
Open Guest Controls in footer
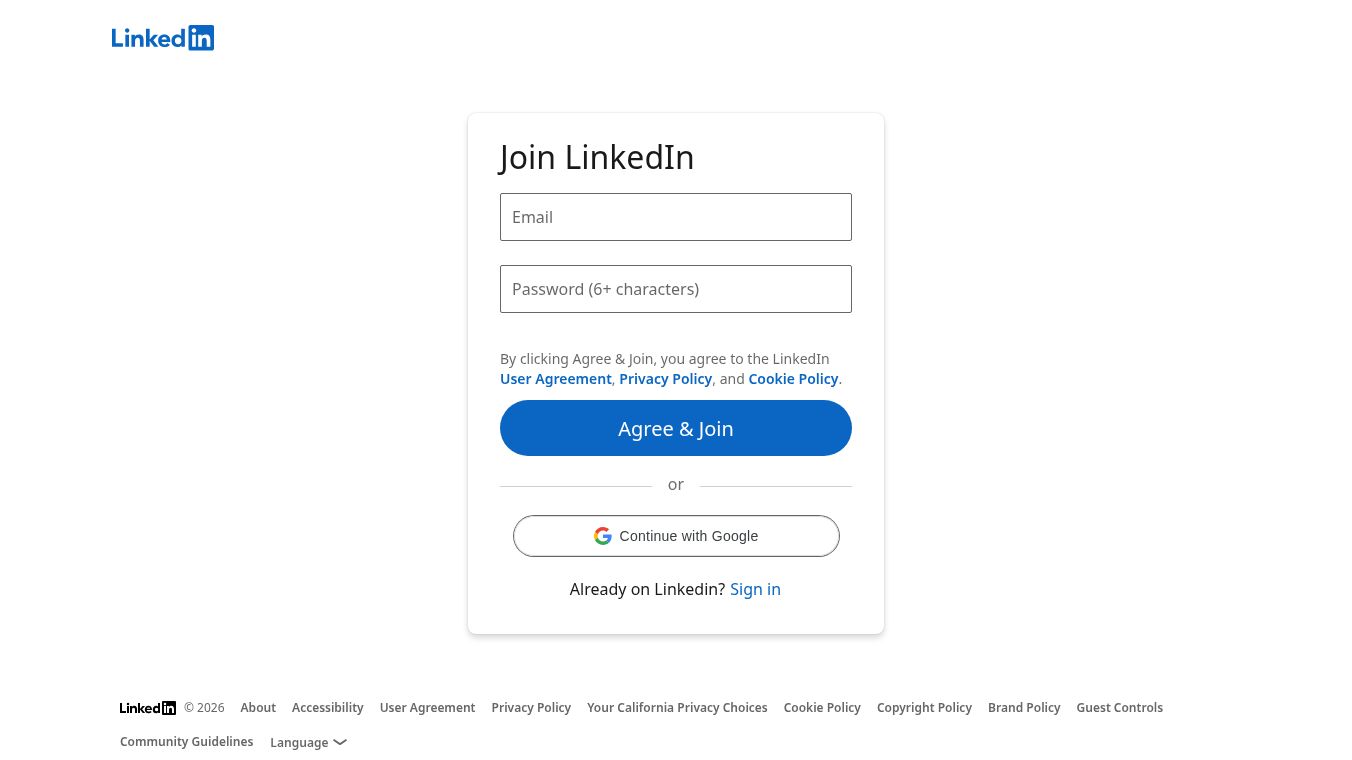(1119, 708)
